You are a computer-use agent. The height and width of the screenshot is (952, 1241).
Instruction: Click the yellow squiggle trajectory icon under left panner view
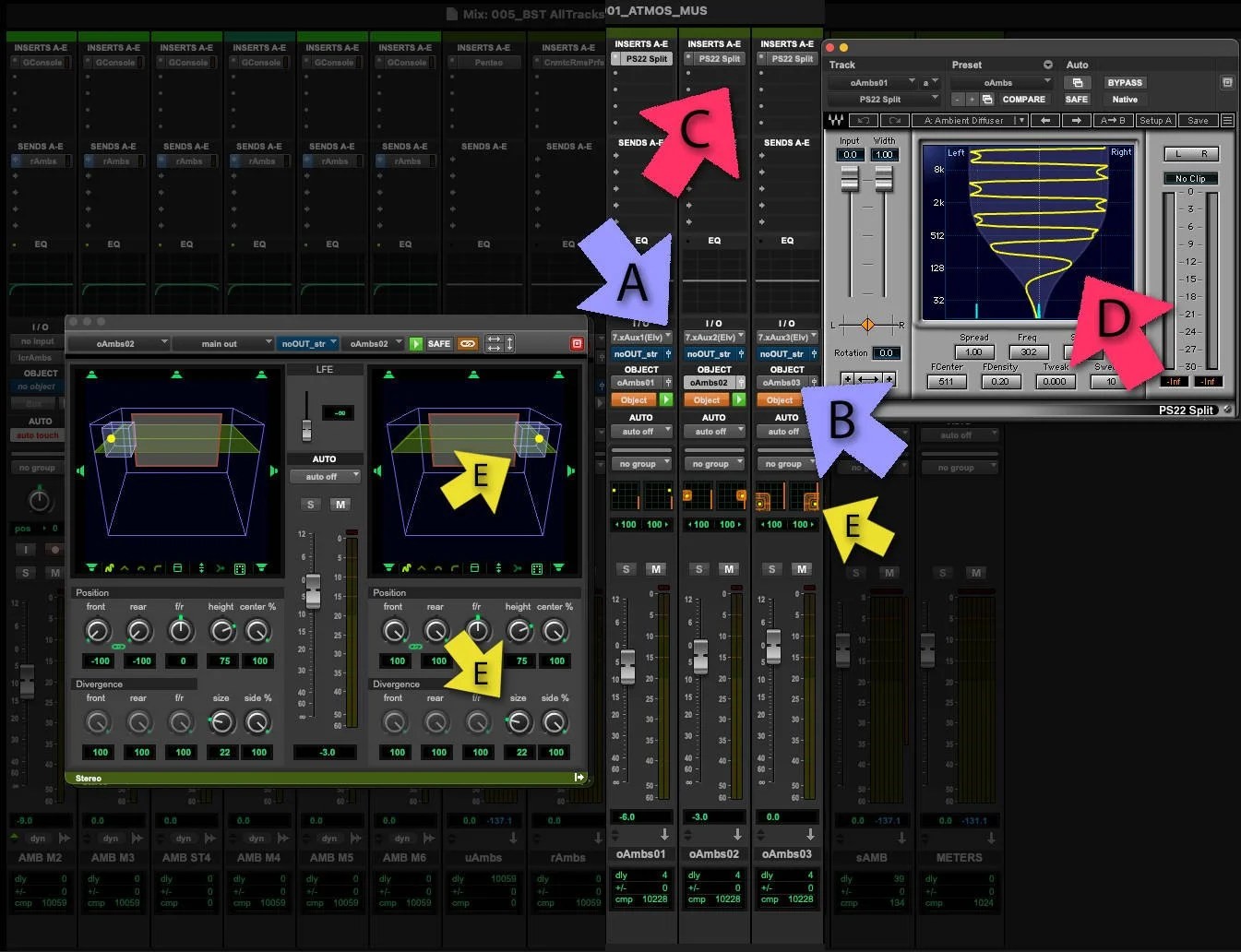pyautogui.click(x=109, y=568)
